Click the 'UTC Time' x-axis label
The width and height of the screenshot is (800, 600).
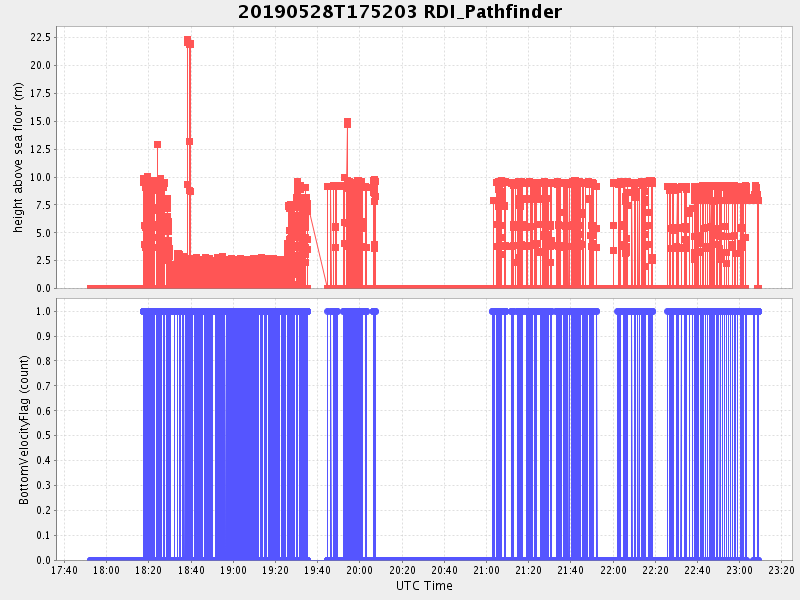point(423,586)
